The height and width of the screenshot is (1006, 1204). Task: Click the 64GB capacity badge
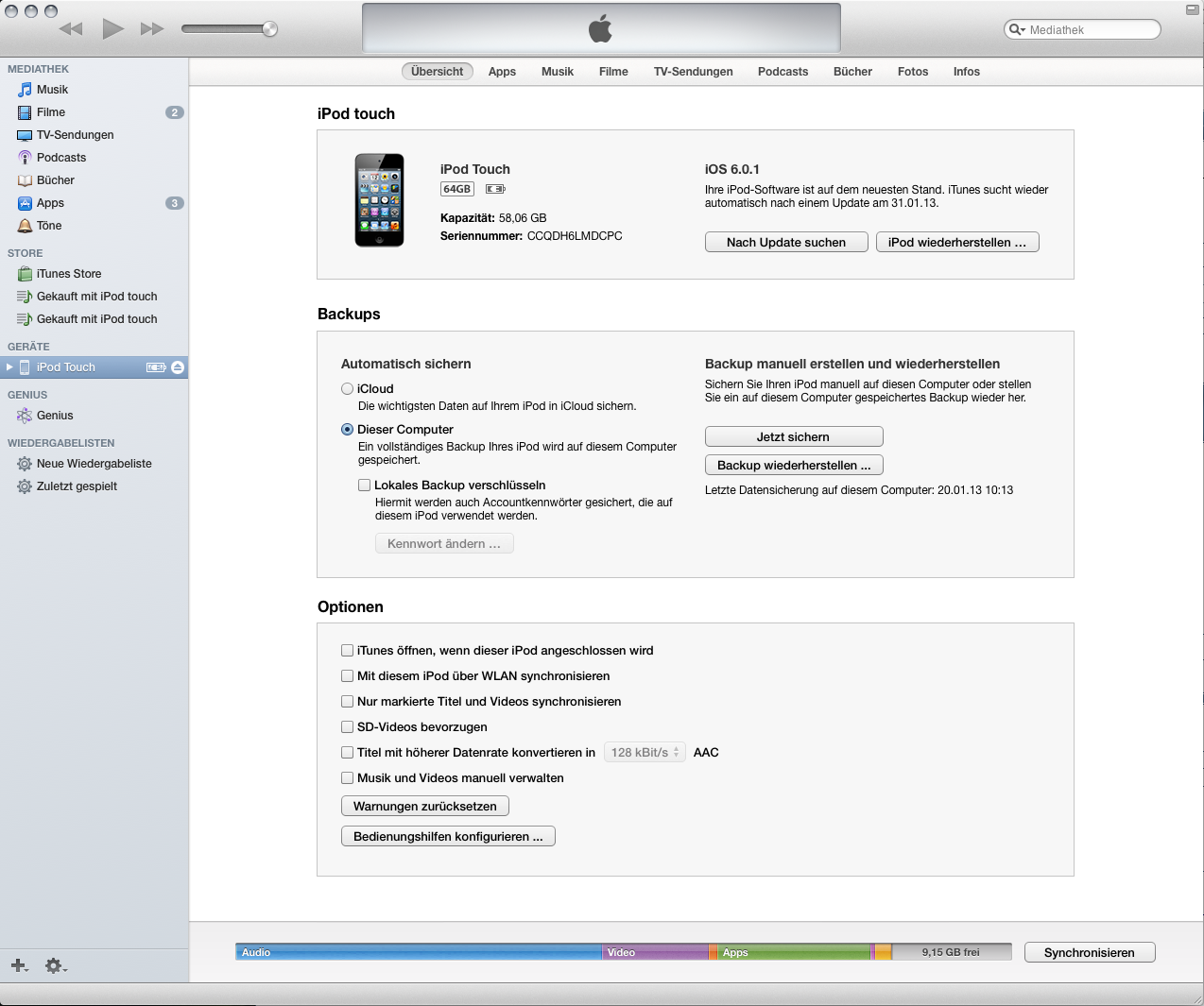(x=457, y=189)
